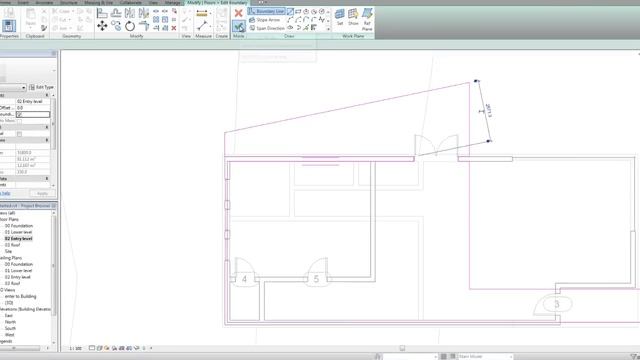The image size is (640, 360).
Task: Select the Rotate tool
Action: [130, 26]
